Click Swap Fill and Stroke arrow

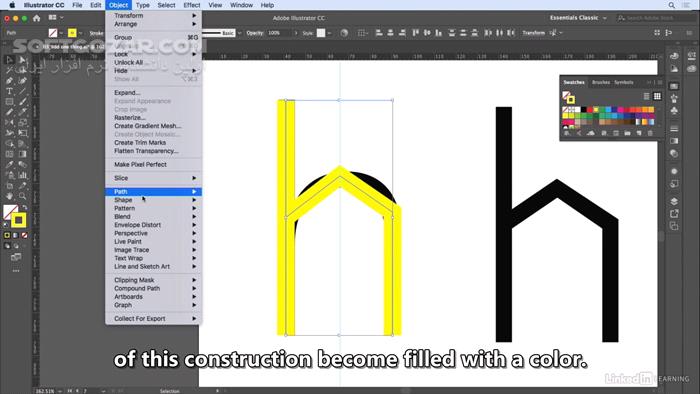tap(25, 207)
